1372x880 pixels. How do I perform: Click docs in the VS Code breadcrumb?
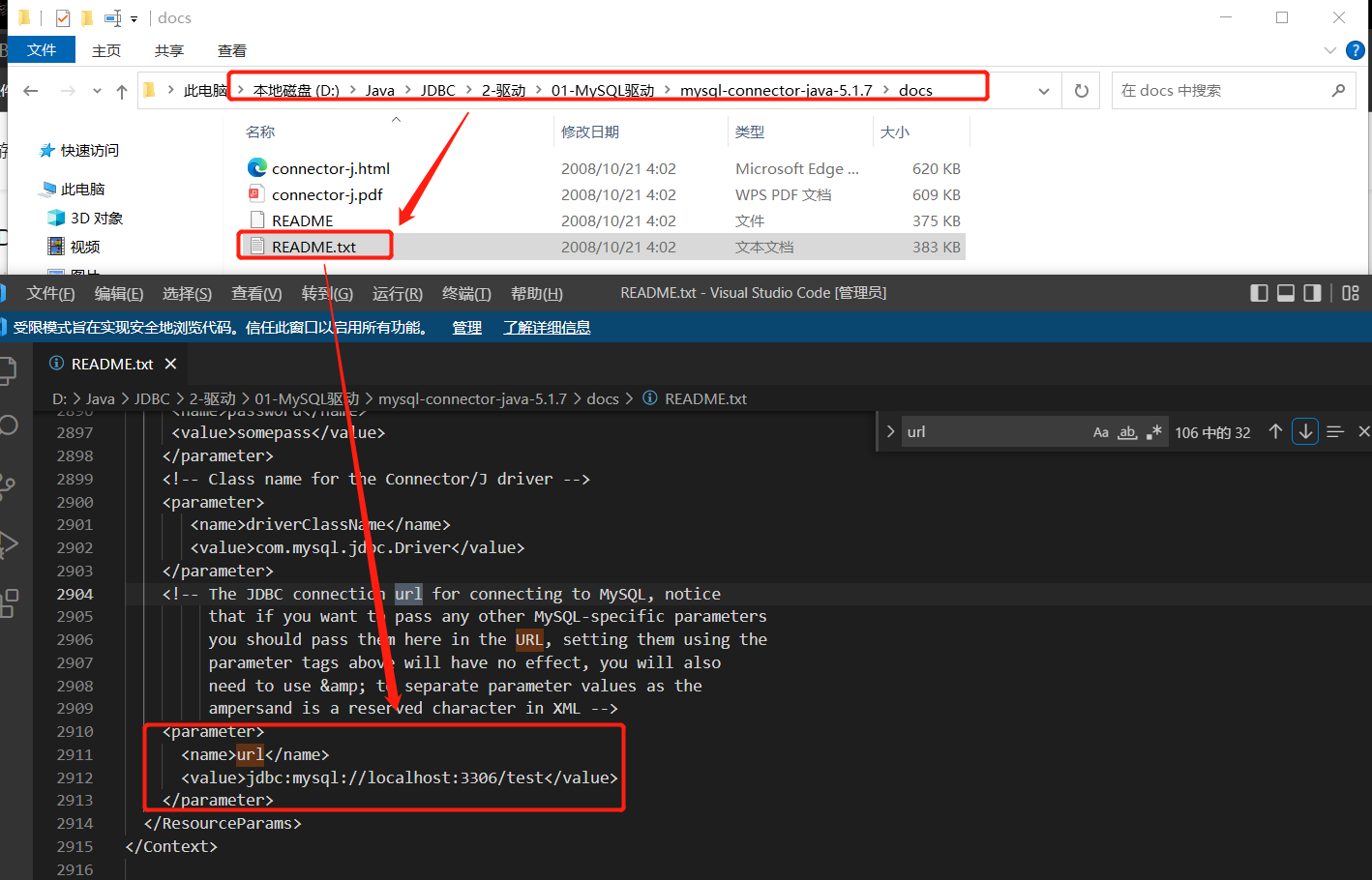603,398
